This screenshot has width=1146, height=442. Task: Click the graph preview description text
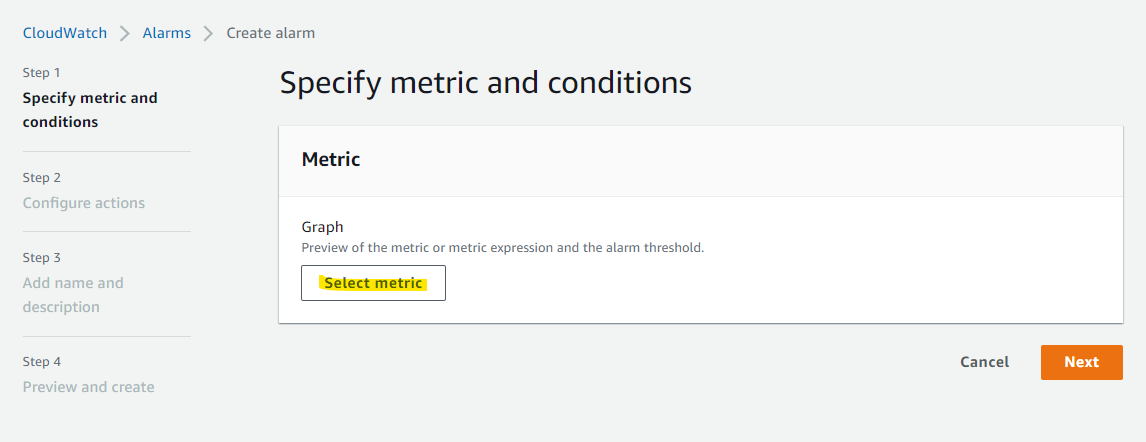(503, 247)
